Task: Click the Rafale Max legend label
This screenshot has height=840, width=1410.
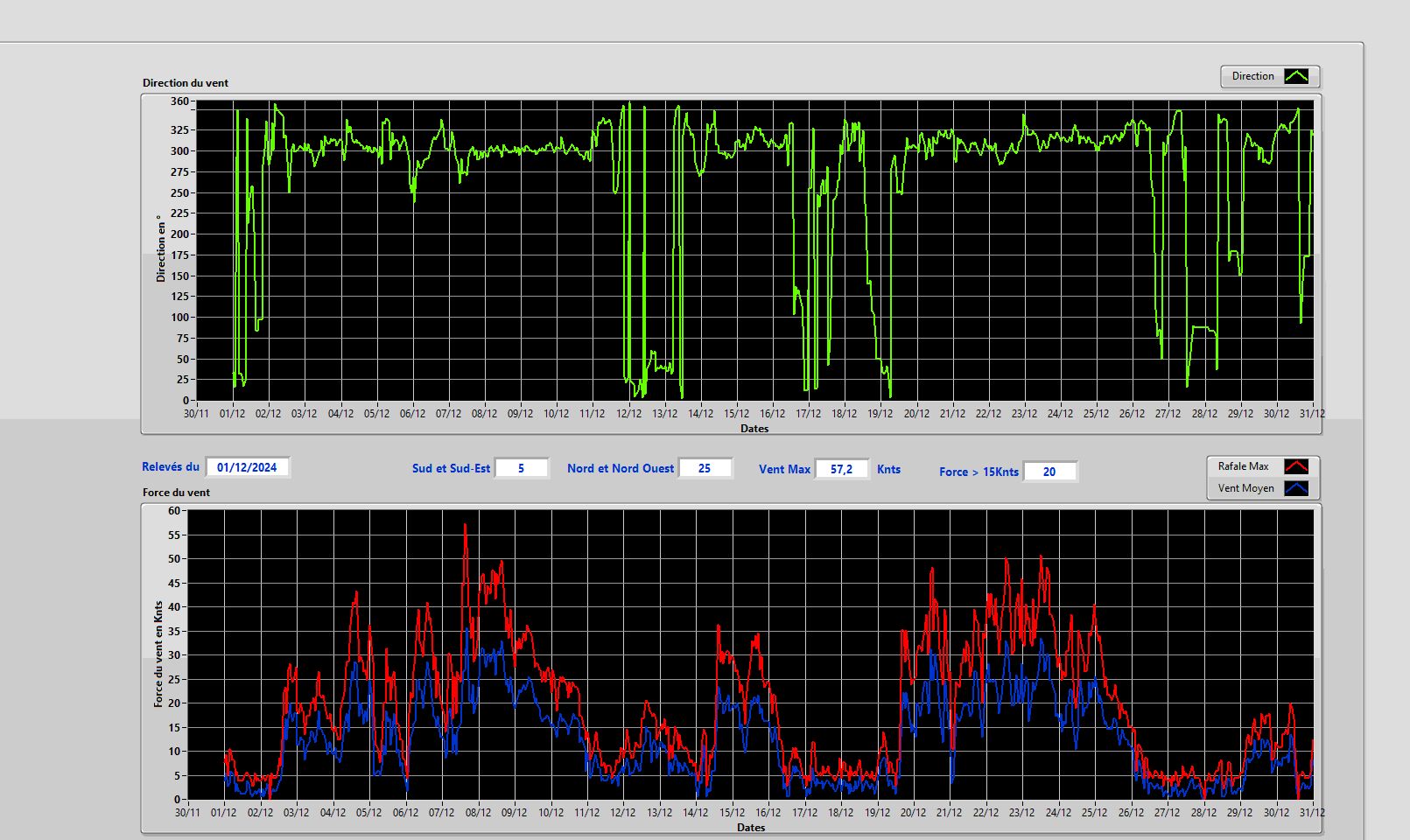Action: pyautogui.click(x=1243, y=466)
